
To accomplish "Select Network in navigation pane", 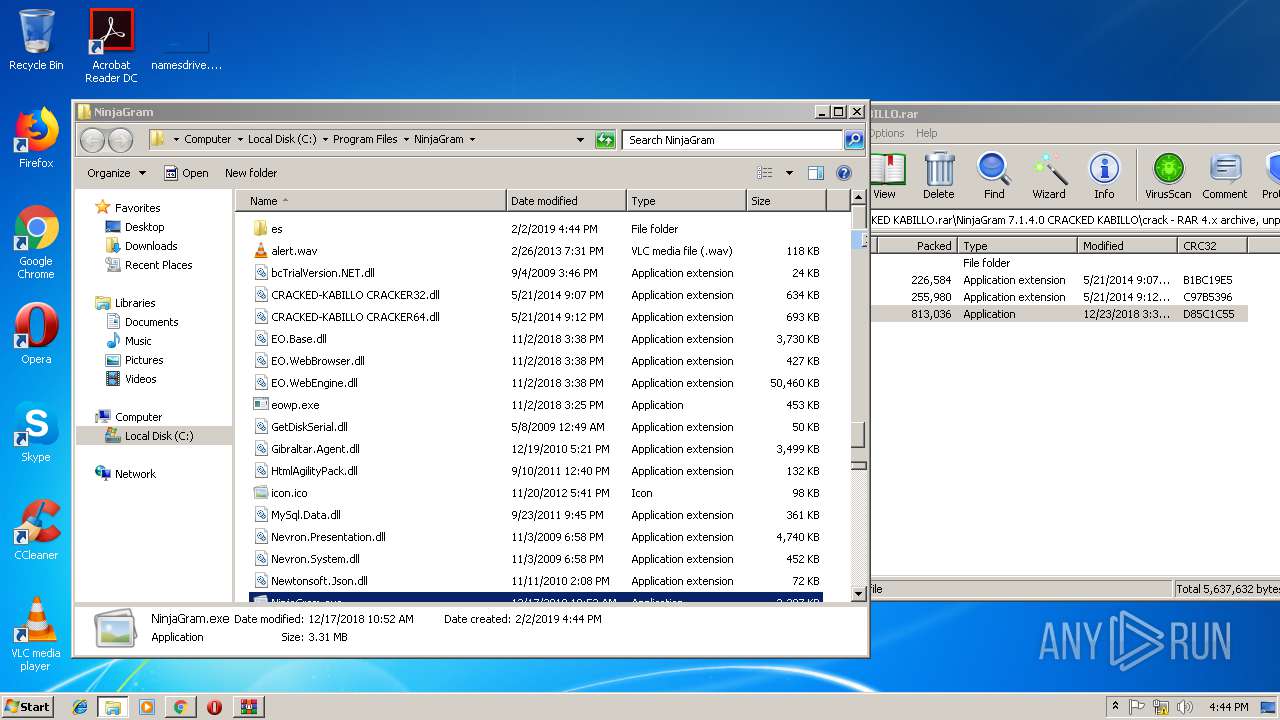I will [x=135, y=474].
